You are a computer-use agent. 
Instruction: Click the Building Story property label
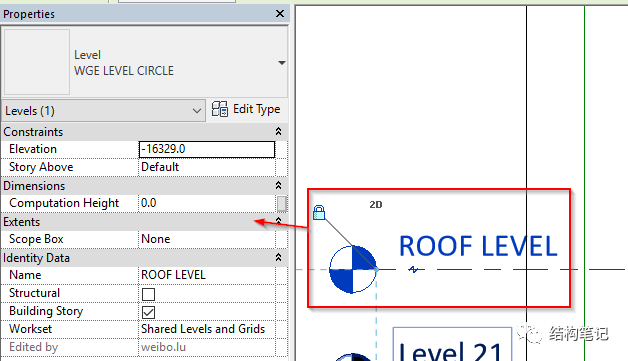(x=46, y=311)
